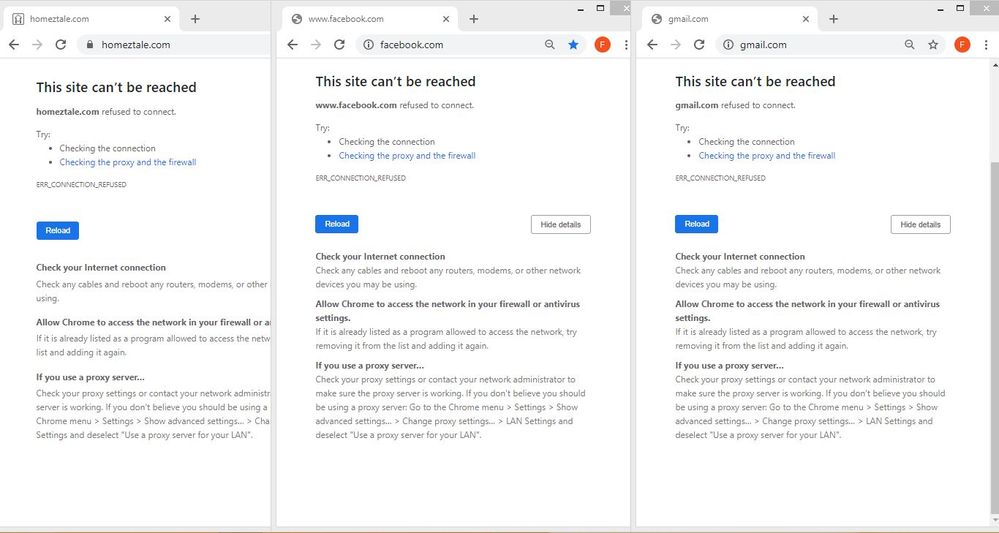
Task: Click the gmail.com window vertical scrollbar
Action: point(994,300)
